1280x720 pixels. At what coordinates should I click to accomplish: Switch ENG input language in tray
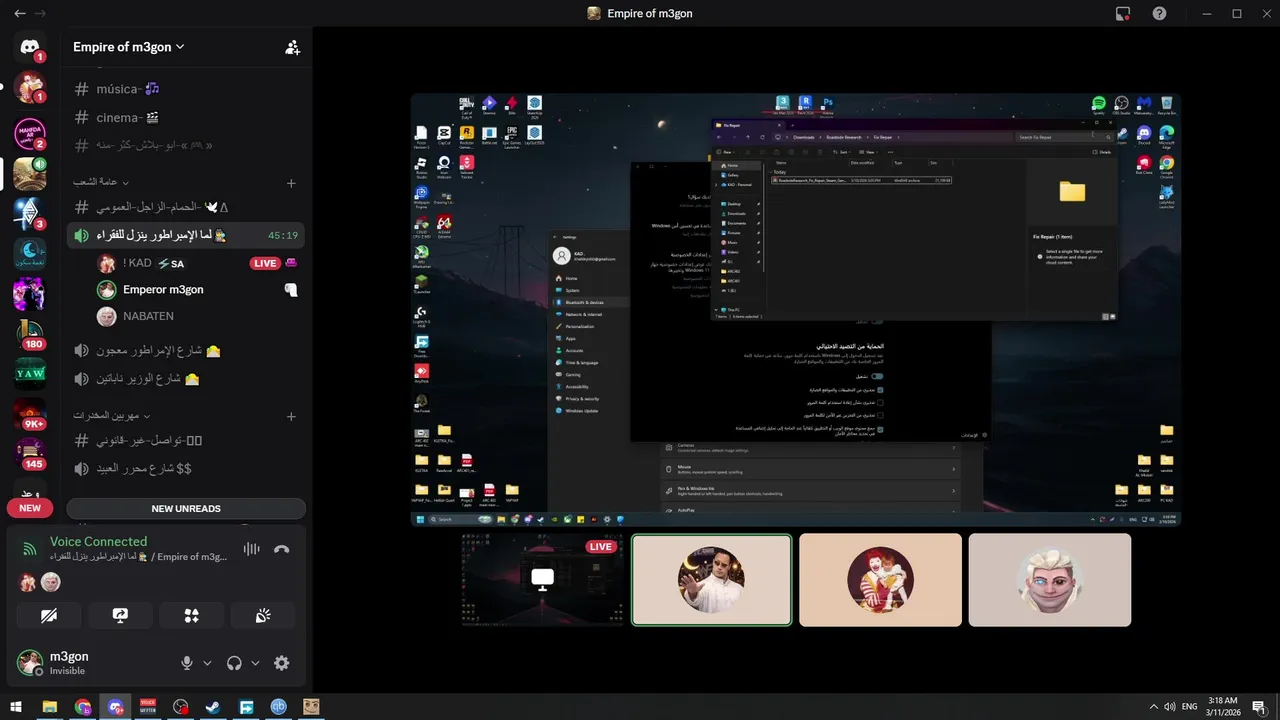click(x=1190, y=707)
